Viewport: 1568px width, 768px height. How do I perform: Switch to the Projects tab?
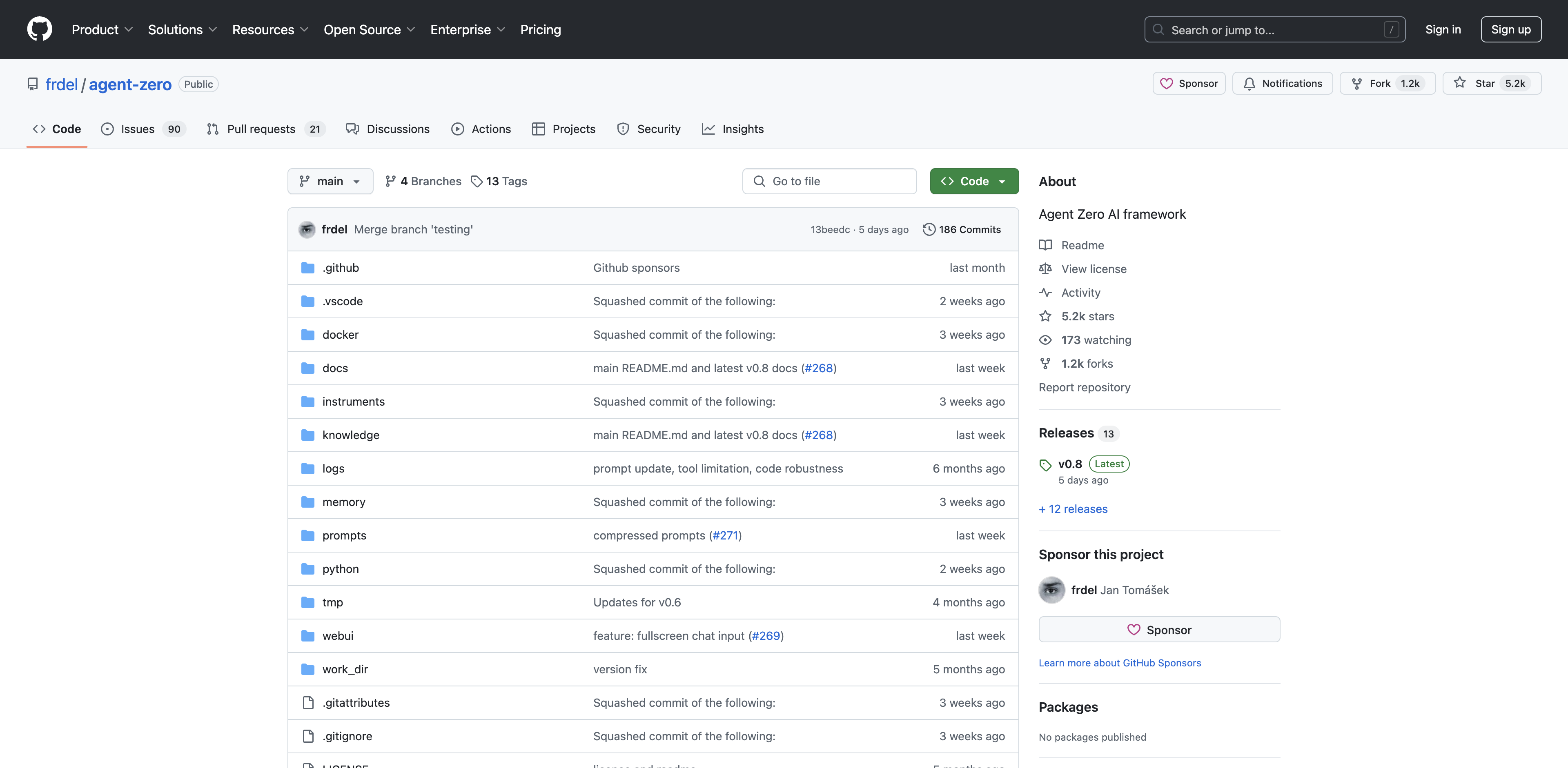[563, 129]
